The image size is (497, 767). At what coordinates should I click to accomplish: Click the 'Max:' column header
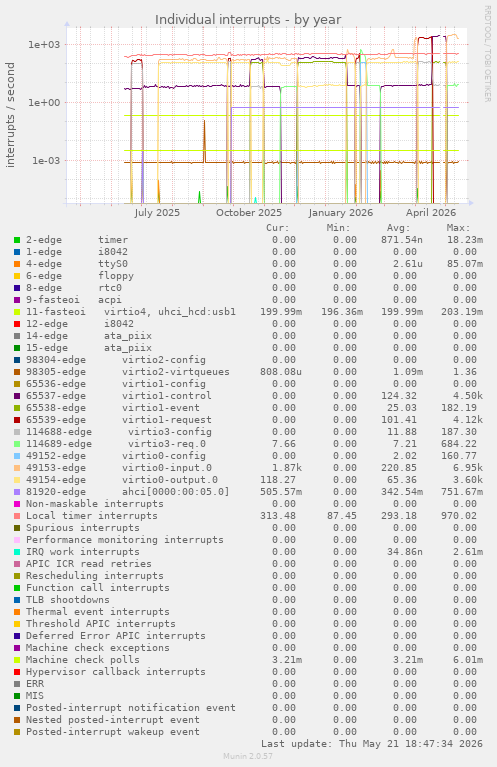pos(458,228)
